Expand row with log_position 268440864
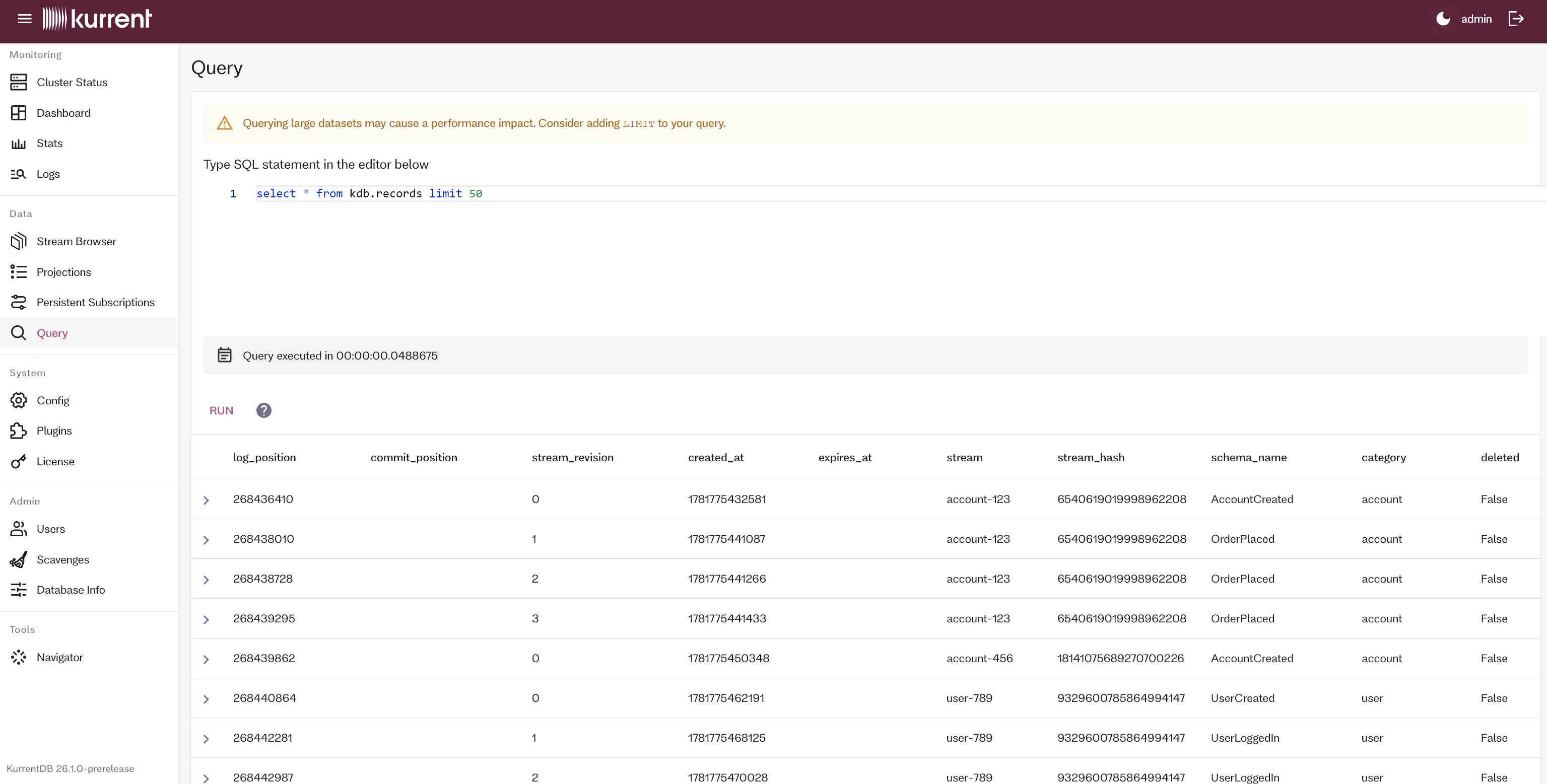Image resolution: width=1547 pixels, height=784 pixels. pos(206,699)
